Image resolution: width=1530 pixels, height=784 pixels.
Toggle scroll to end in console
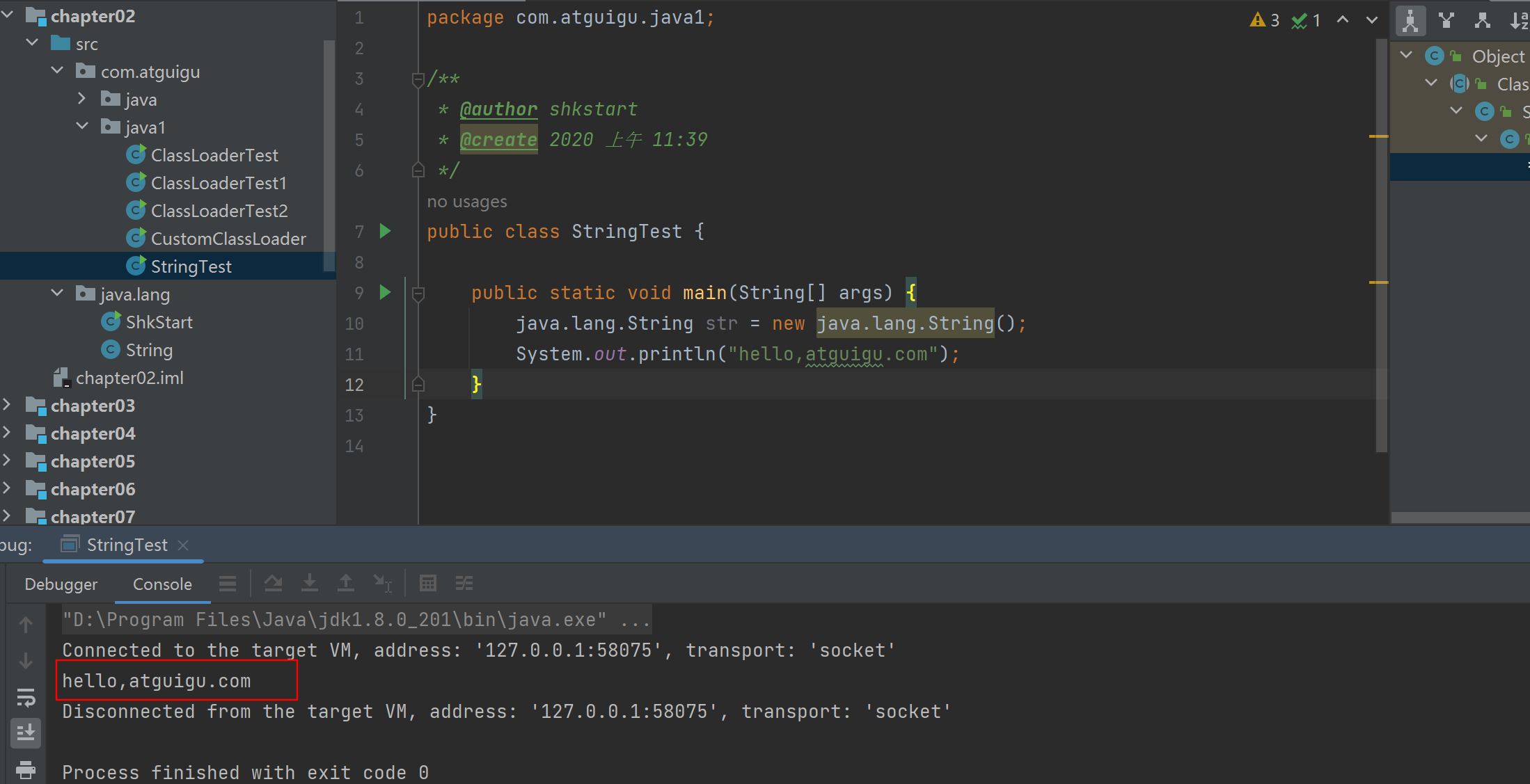(26, 733)
